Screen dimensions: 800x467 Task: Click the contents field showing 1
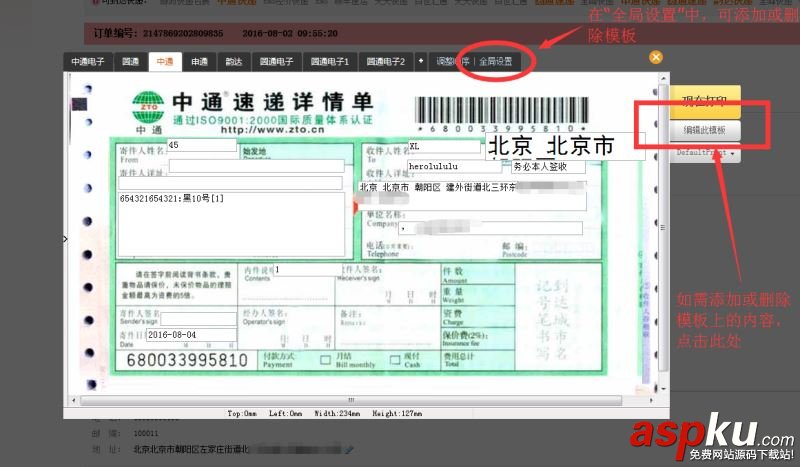[x=308, y=269]
